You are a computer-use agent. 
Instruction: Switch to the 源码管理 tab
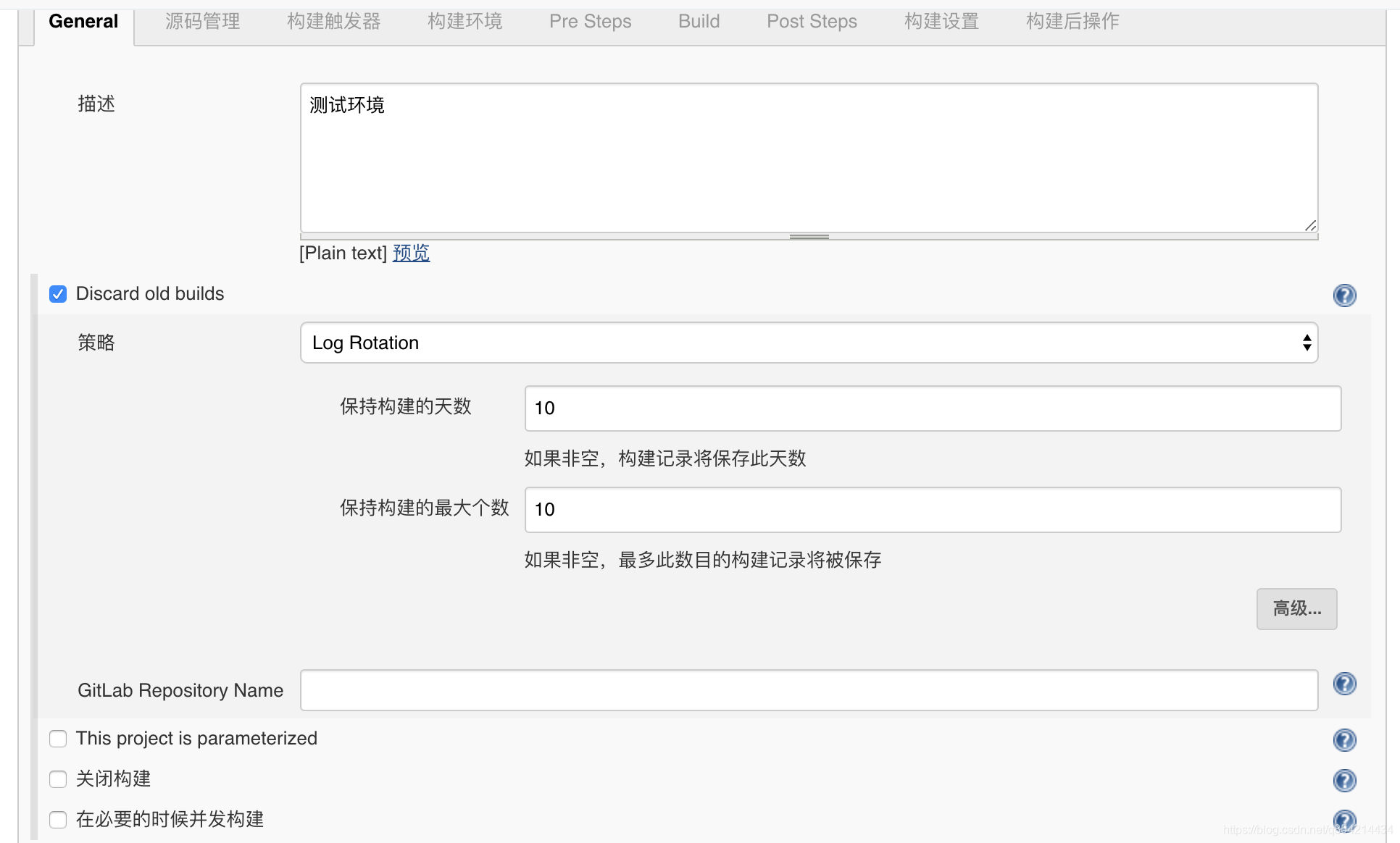click(x=204, y=22)
